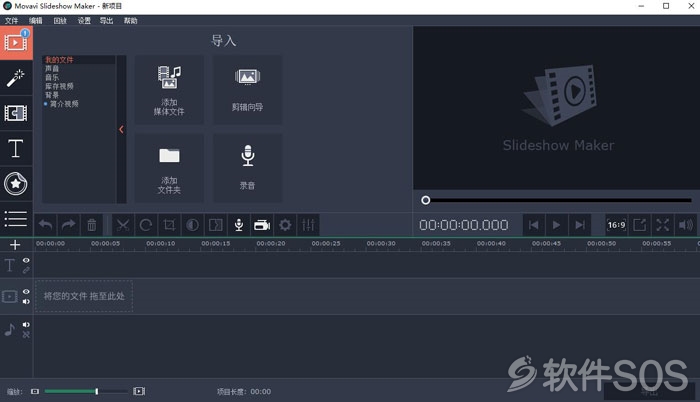Click the title track T icon
The height and width of the screenshot is (402, 700).
point(10,265)
